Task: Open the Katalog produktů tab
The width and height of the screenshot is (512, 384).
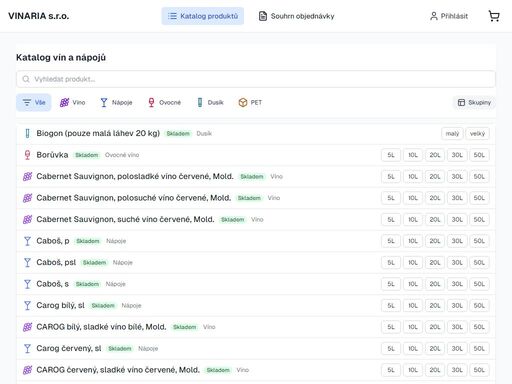Action: tap(203, 16)
